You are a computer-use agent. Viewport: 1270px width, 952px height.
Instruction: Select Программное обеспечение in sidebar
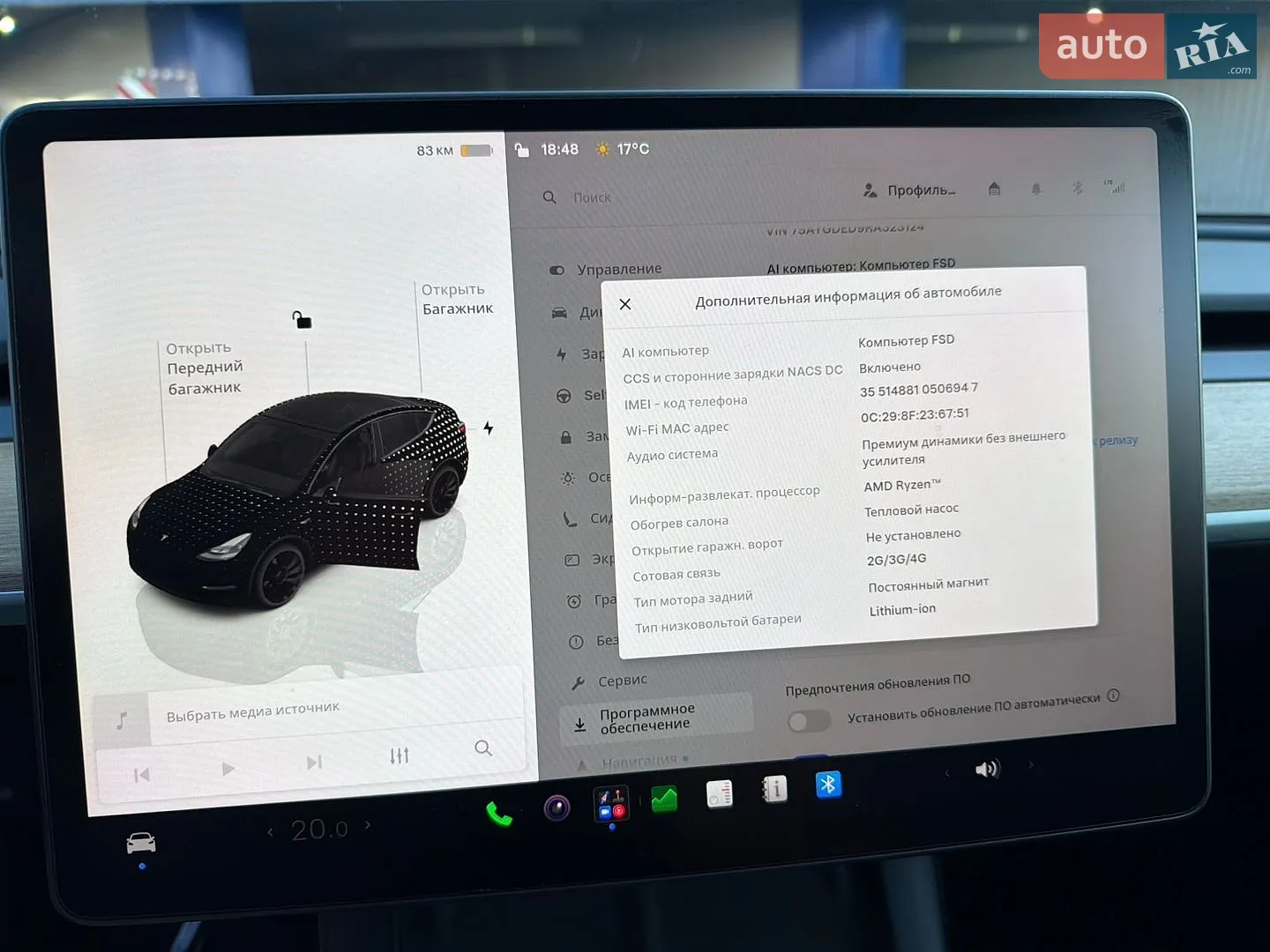pos(656,718)
